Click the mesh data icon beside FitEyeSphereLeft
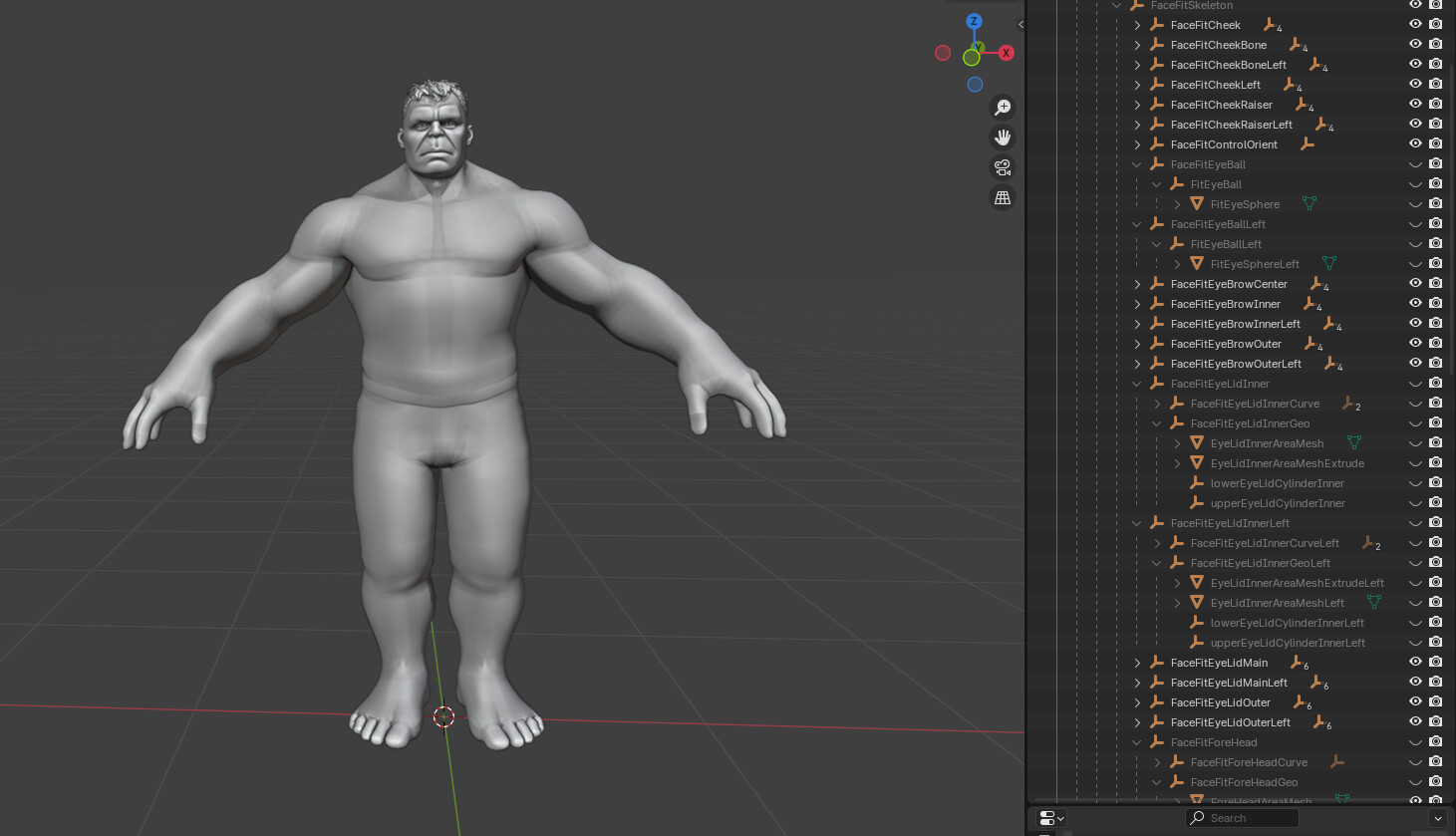The image size is (1456, 836). point(1329,264)
